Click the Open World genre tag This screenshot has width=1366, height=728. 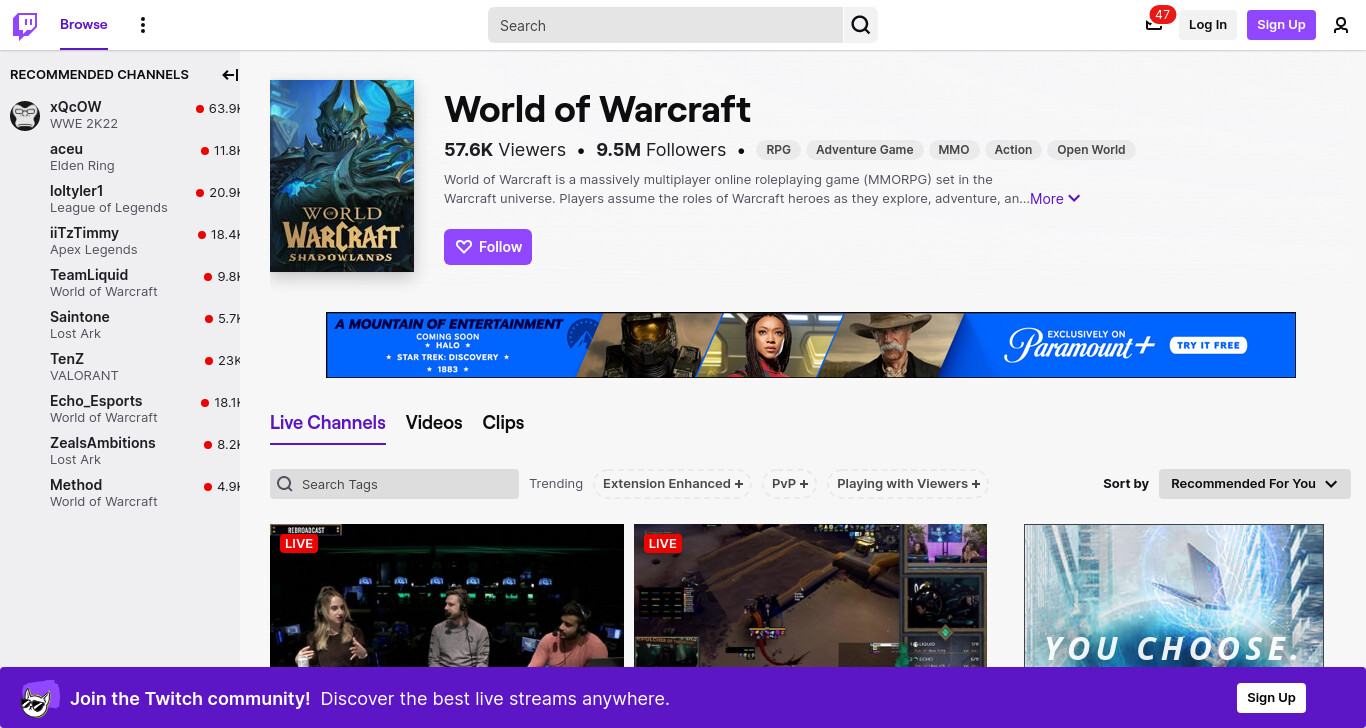coord(1091,150)
